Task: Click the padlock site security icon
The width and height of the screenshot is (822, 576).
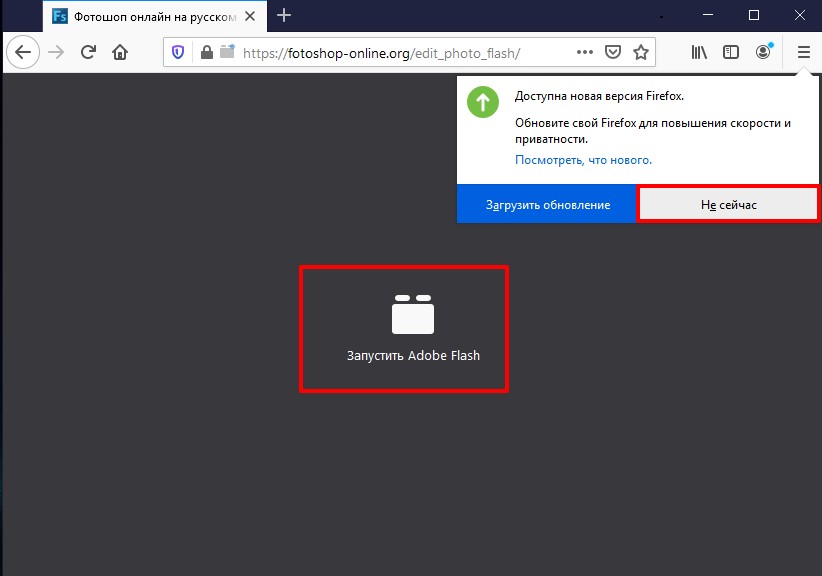Action: point(206,52)
